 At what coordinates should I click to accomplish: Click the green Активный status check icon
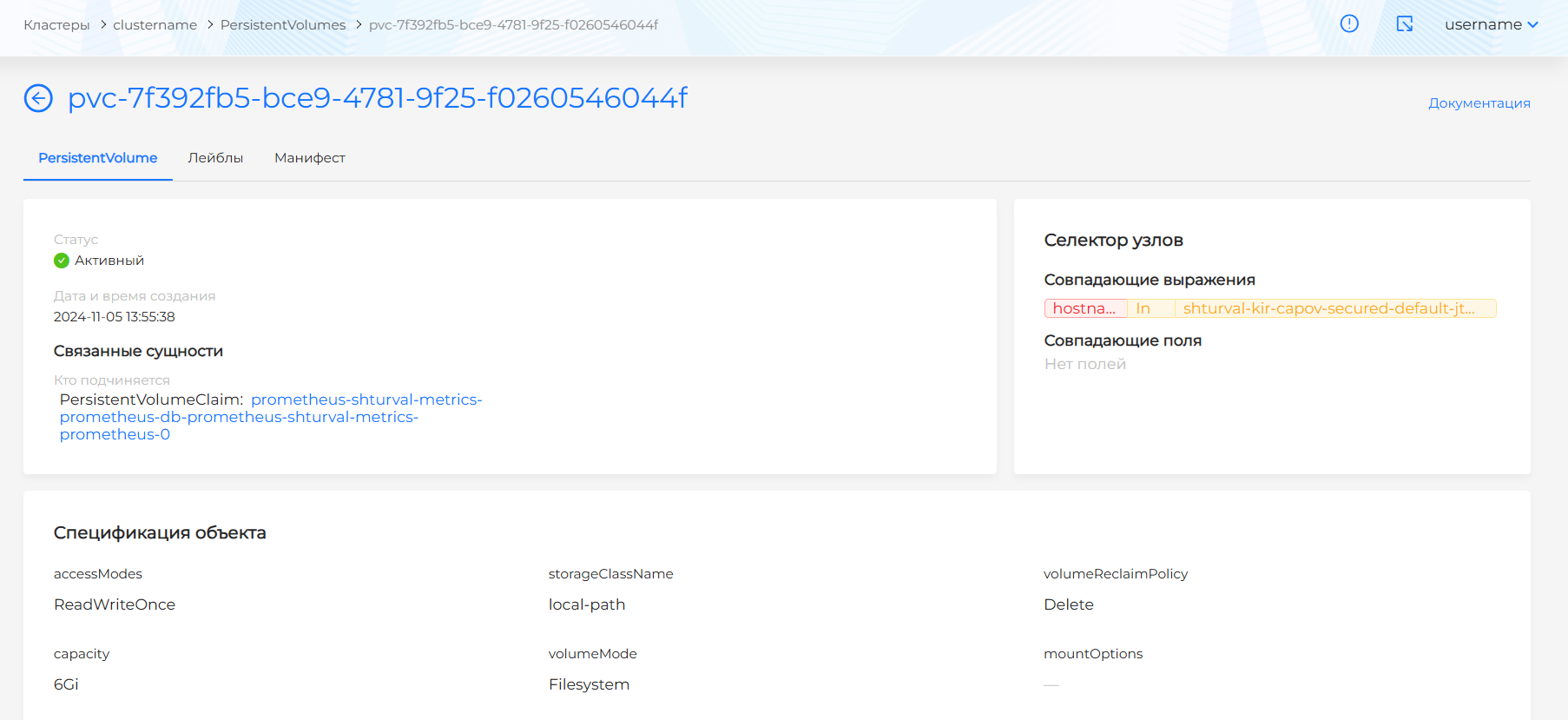pos(62,261)
